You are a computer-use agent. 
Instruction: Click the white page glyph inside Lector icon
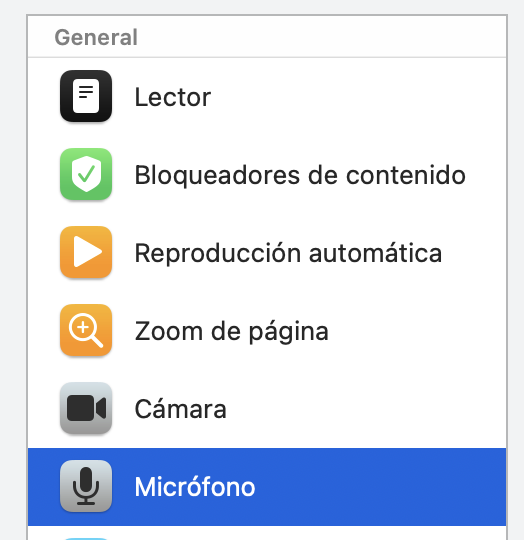coord(86,96)
